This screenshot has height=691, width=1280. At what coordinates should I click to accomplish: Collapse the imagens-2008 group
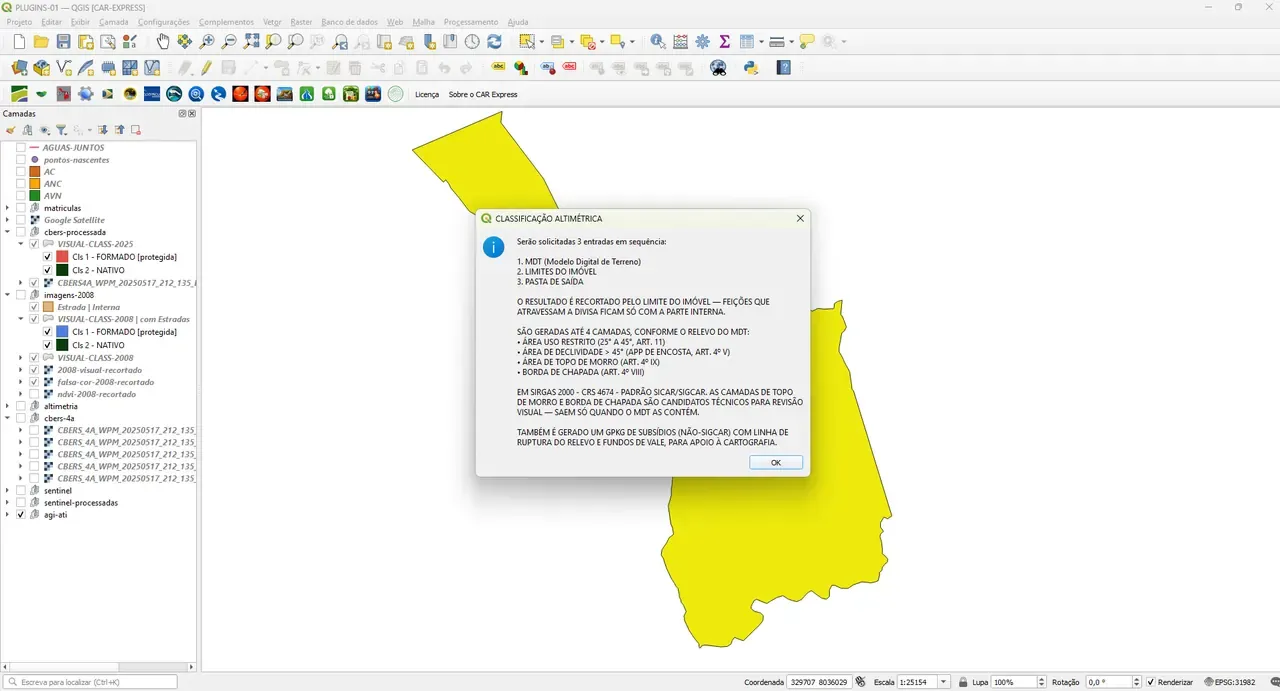pos(8,295)
